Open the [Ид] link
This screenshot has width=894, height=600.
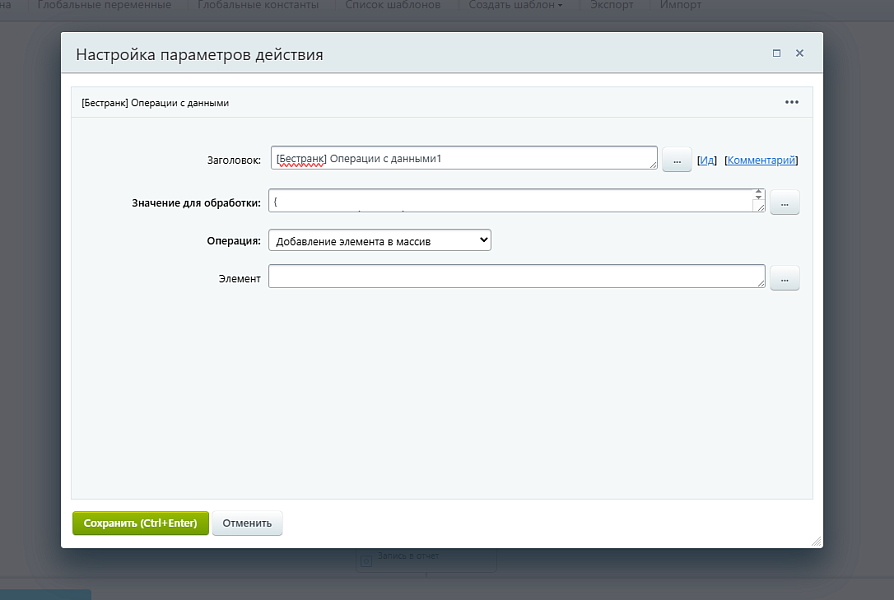click(x=706, y=160)
